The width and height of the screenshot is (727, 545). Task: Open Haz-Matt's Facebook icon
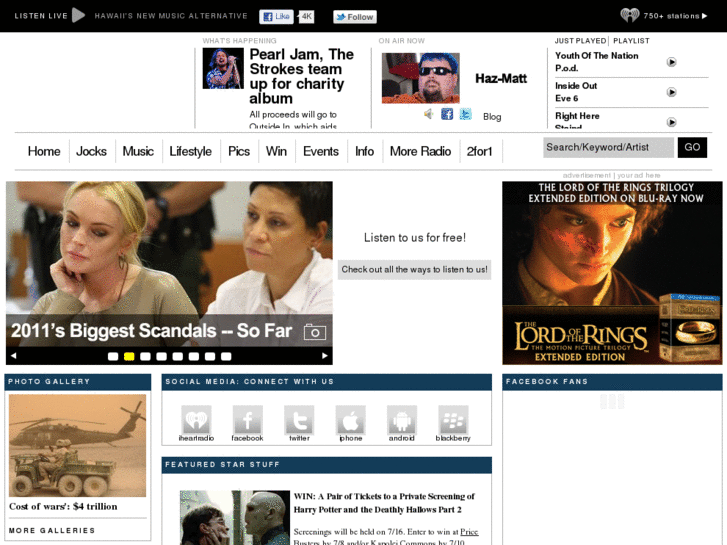[447, 114]
